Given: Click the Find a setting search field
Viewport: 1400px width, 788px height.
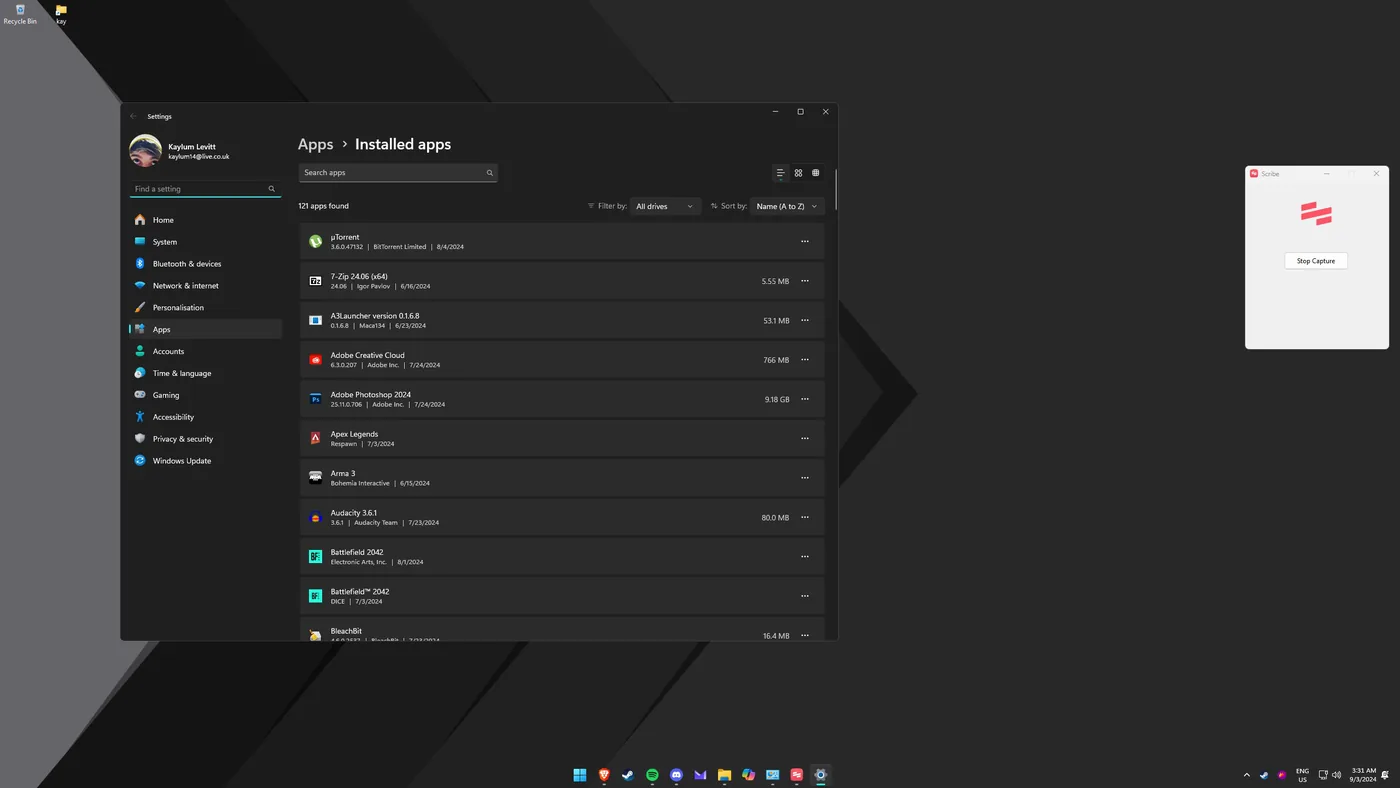Looking at the screenshot, I should 205,189.
